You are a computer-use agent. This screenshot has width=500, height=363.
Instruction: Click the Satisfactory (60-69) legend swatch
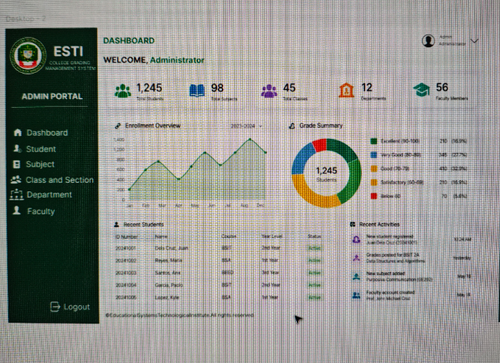374,182
